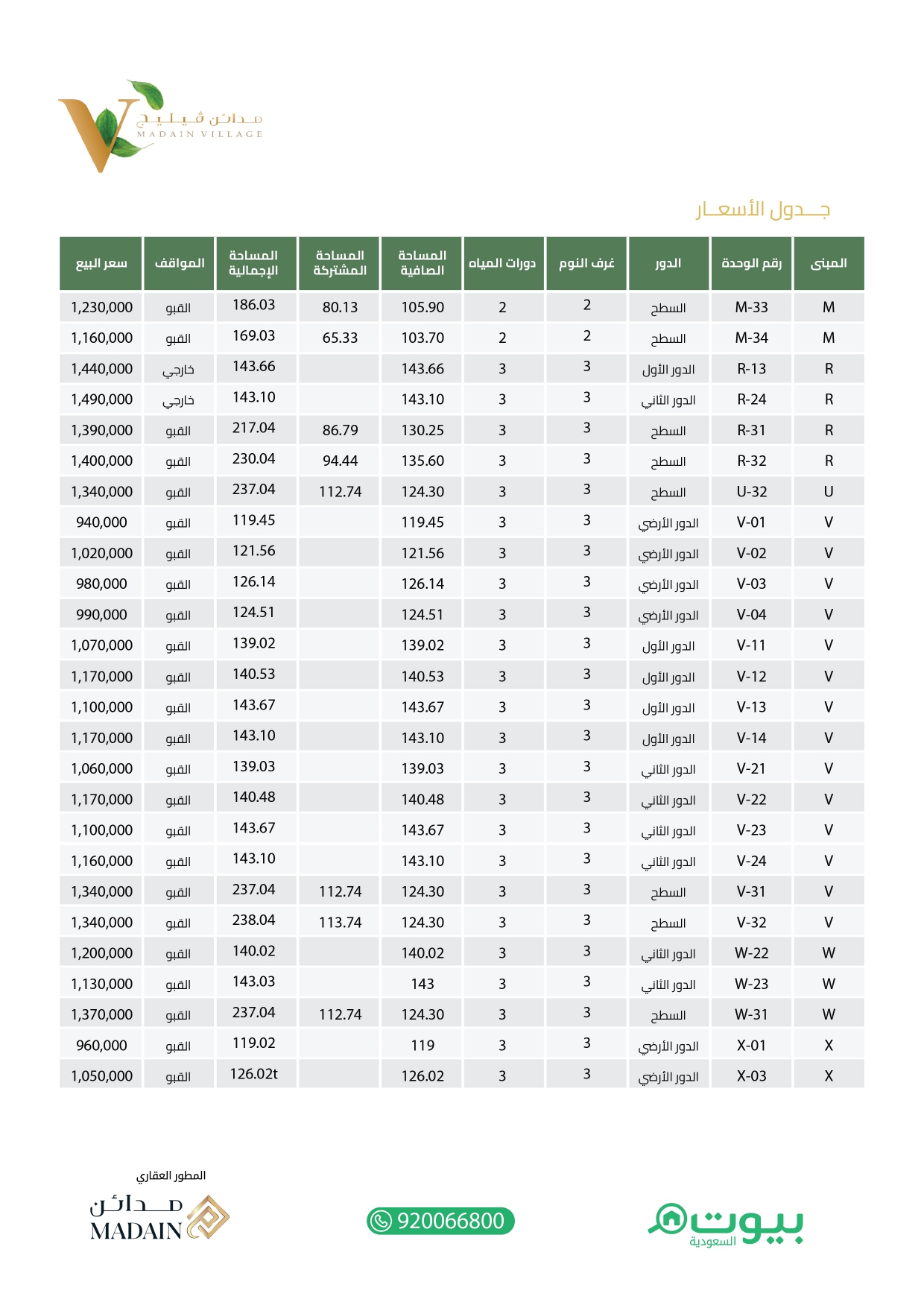Click the 126.02t total area cell
Viewport: 924px width, 1308px height.
pyautogui.click(x=254, y=1074)
